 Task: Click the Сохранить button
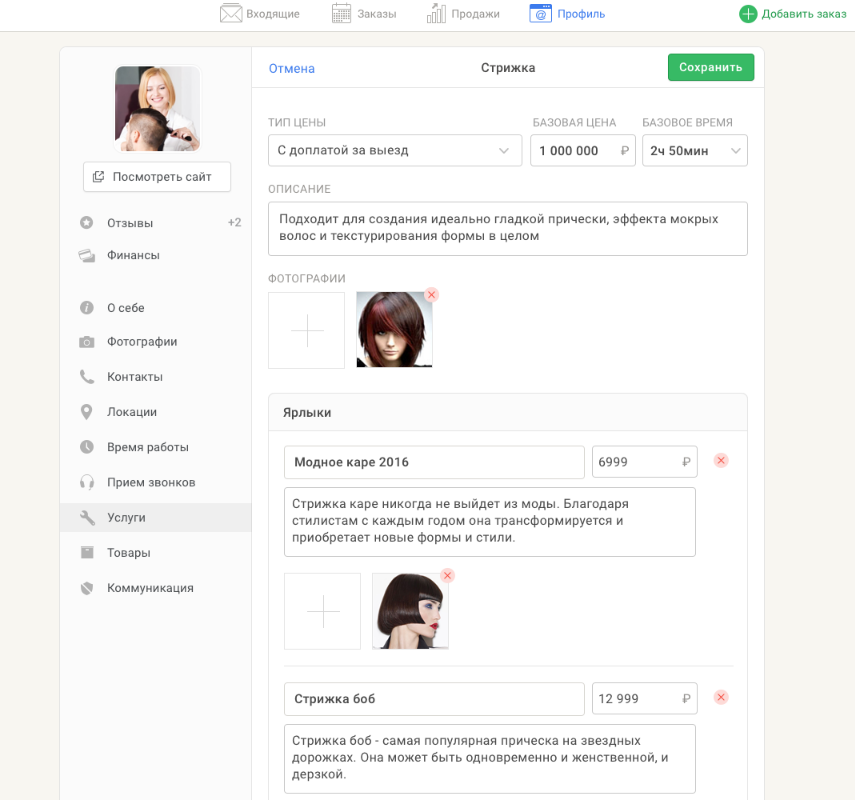[711, 67]
